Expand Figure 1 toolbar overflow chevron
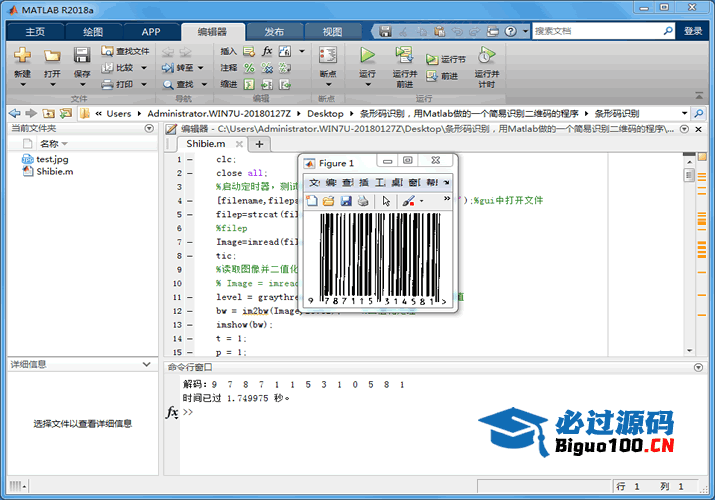This screenshot has height=500, width=715. point(447,198)
